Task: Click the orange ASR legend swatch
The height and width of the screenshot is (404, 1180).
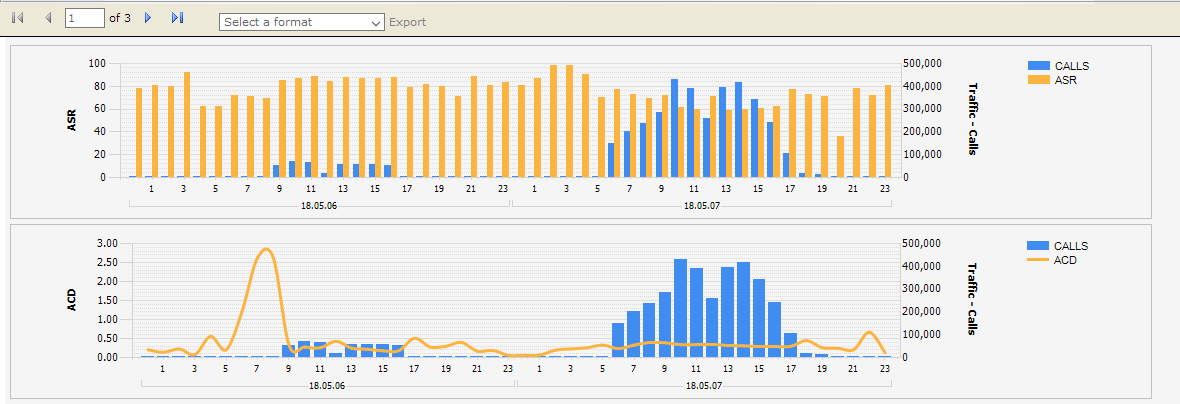Action: coord(1039,80)
